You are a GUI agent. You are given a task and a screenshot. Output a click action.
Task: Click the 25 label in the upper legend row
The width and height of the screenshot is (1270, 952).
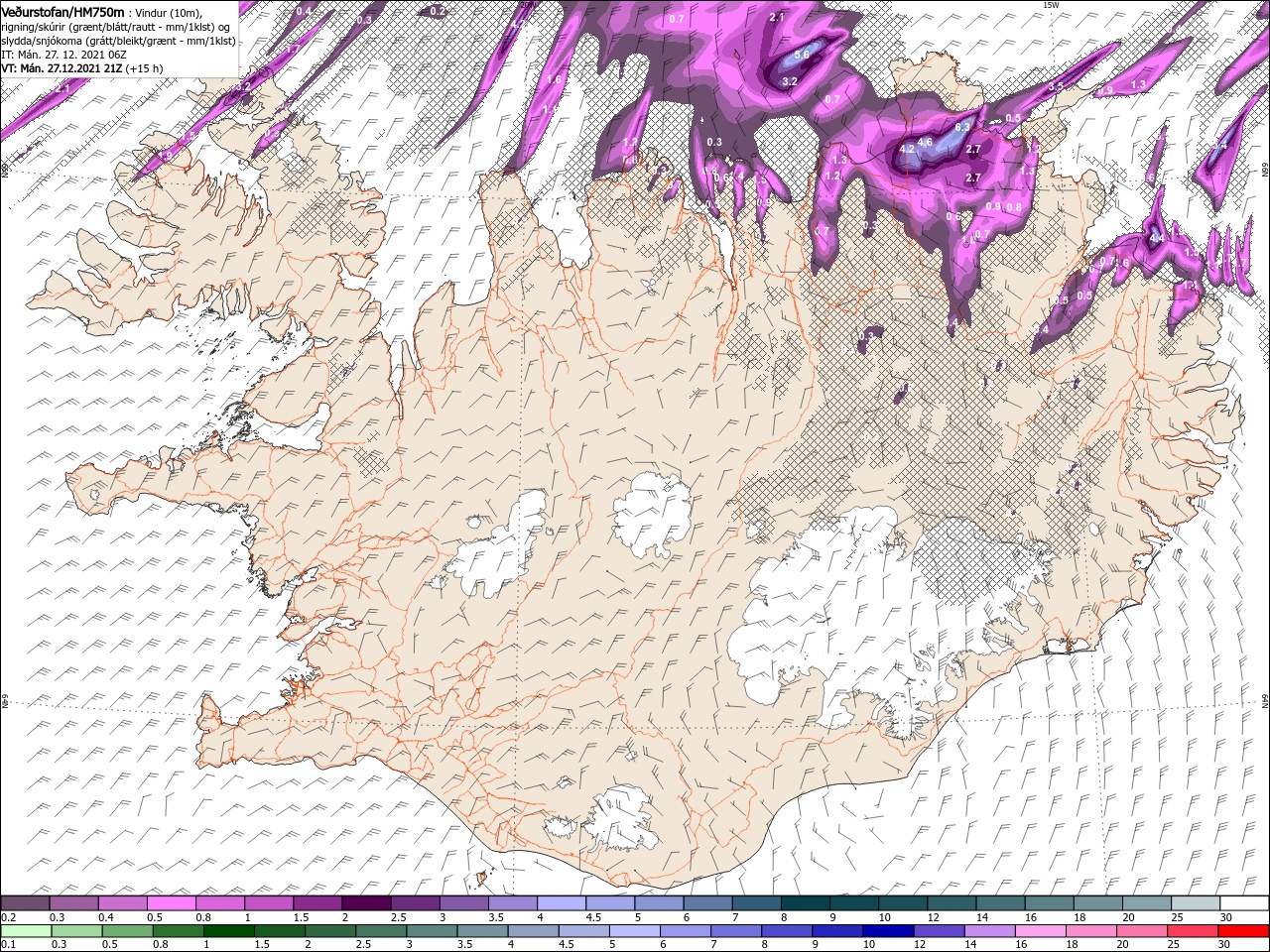click(x=1176, y=918)
